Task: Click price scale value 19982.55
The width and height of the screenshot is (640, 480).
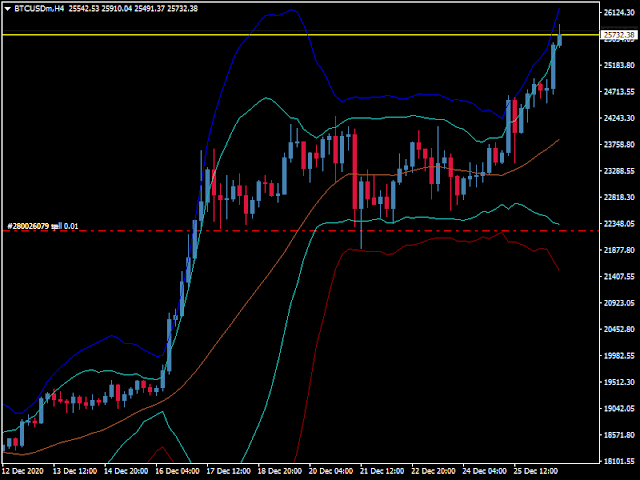Action: point(619,356)
